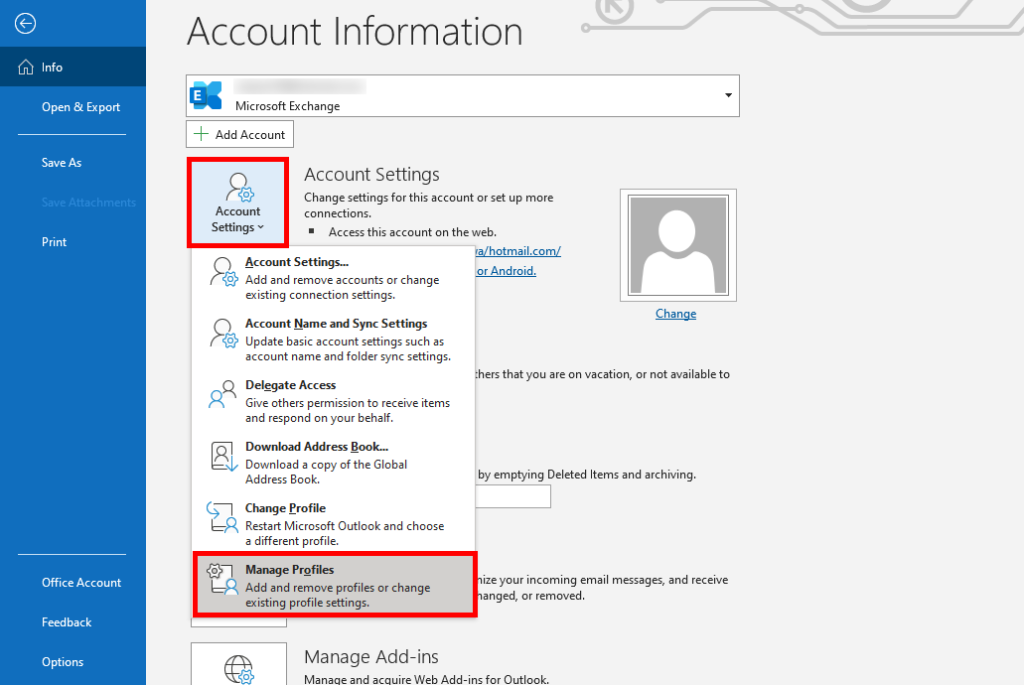Open Options in the sidebar
The image size is (1024, 685).
tap(62, 662)
